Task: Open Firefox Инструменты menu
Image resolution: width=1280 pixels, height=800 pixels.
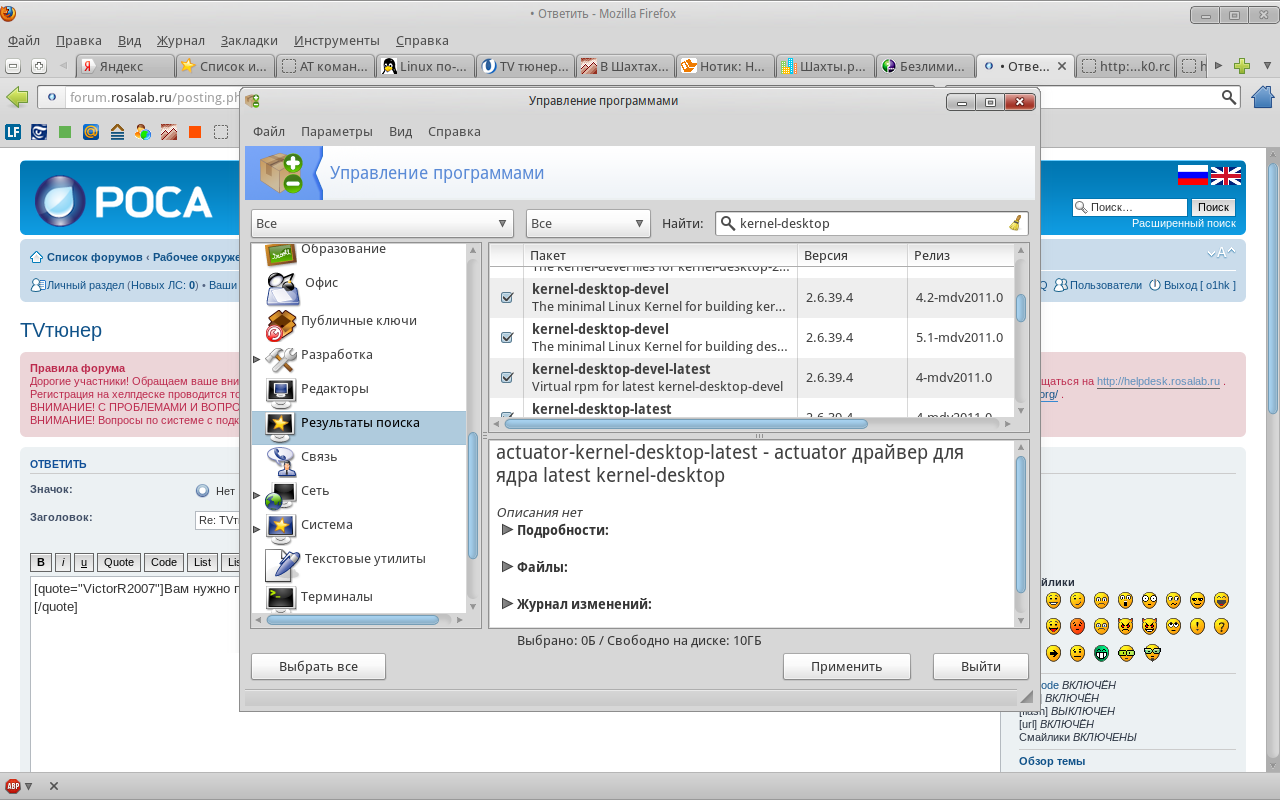Action: tap(337, 41)
